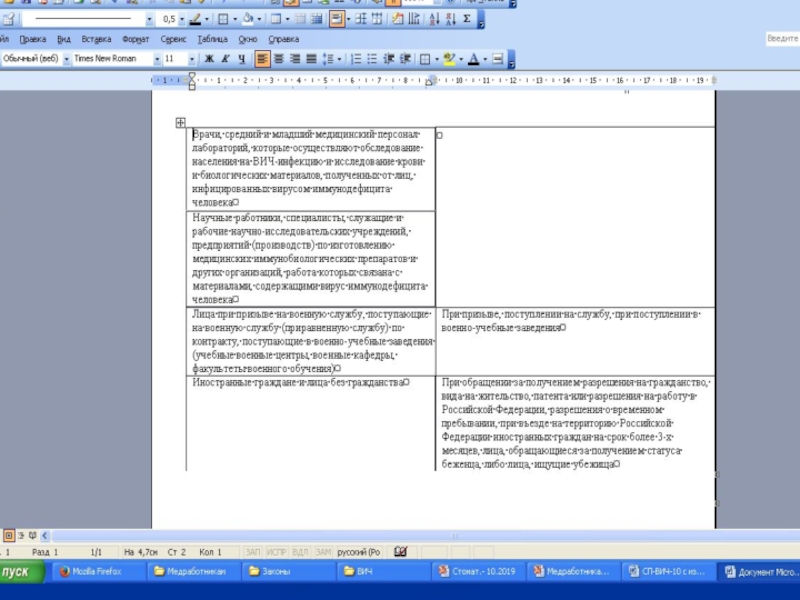Toggle italic formatting (К)
The height and width of the screenshot is (600, 800).
[226, 59]
